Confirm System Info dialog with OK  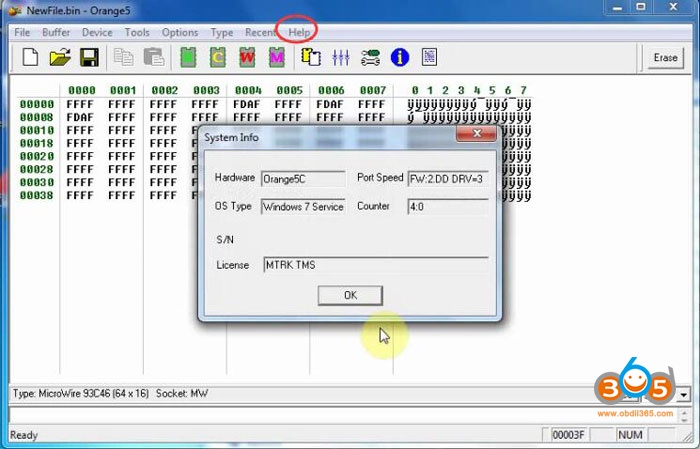point(350,295)
